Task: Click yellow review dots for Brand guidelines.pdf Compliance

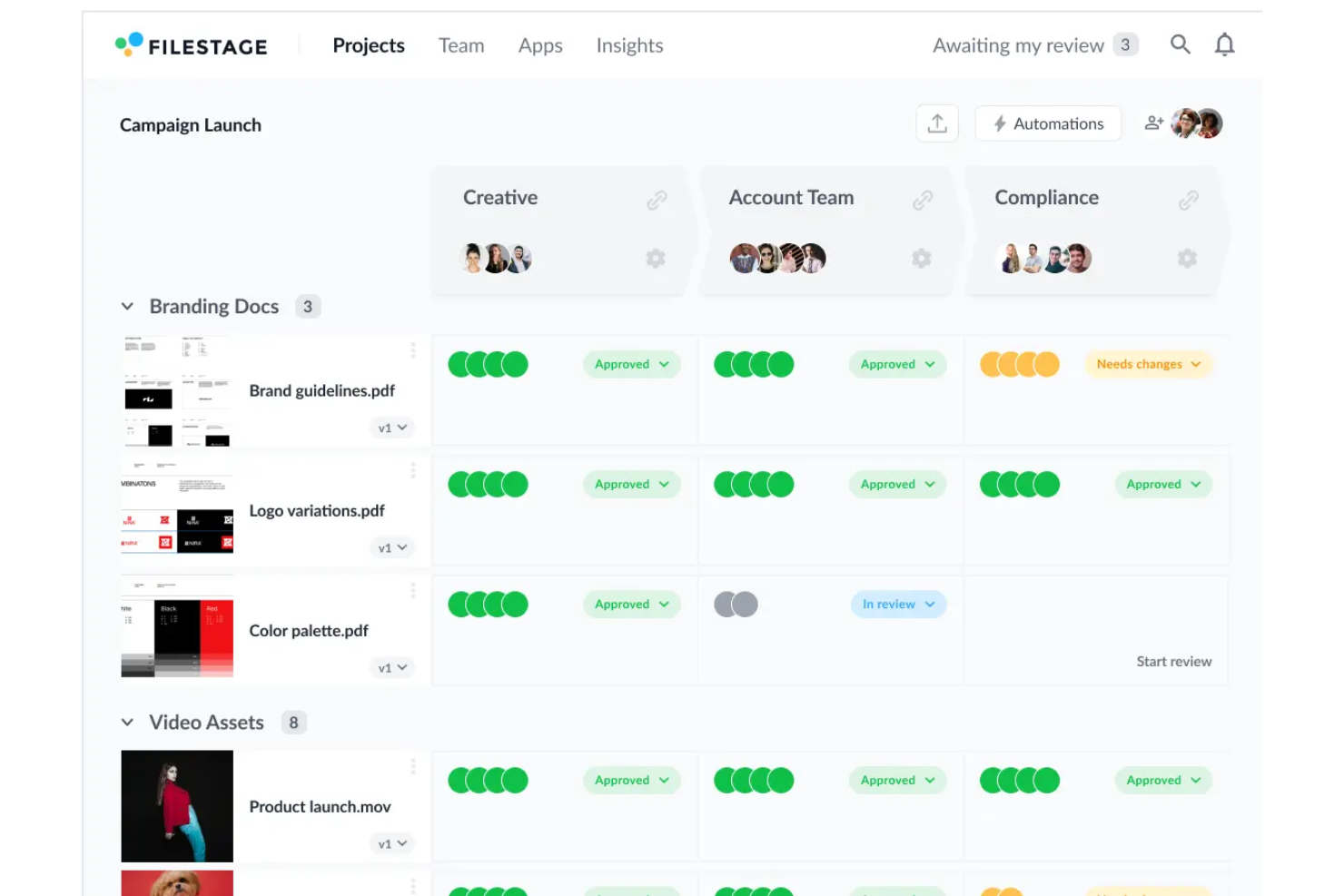Action: [1020, 364]
